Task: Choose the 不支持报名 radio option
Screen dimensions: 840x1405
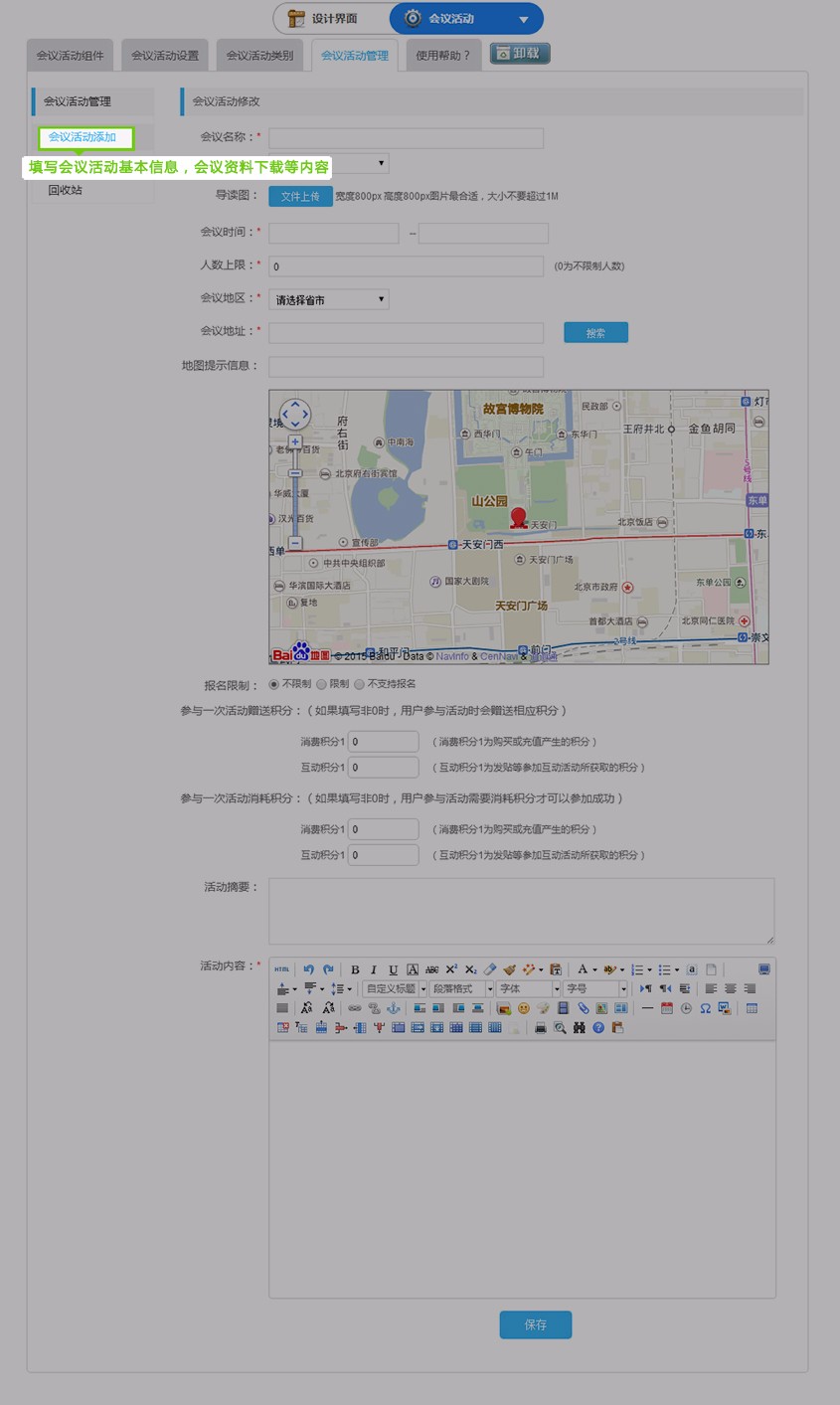Action: point(360,684)
